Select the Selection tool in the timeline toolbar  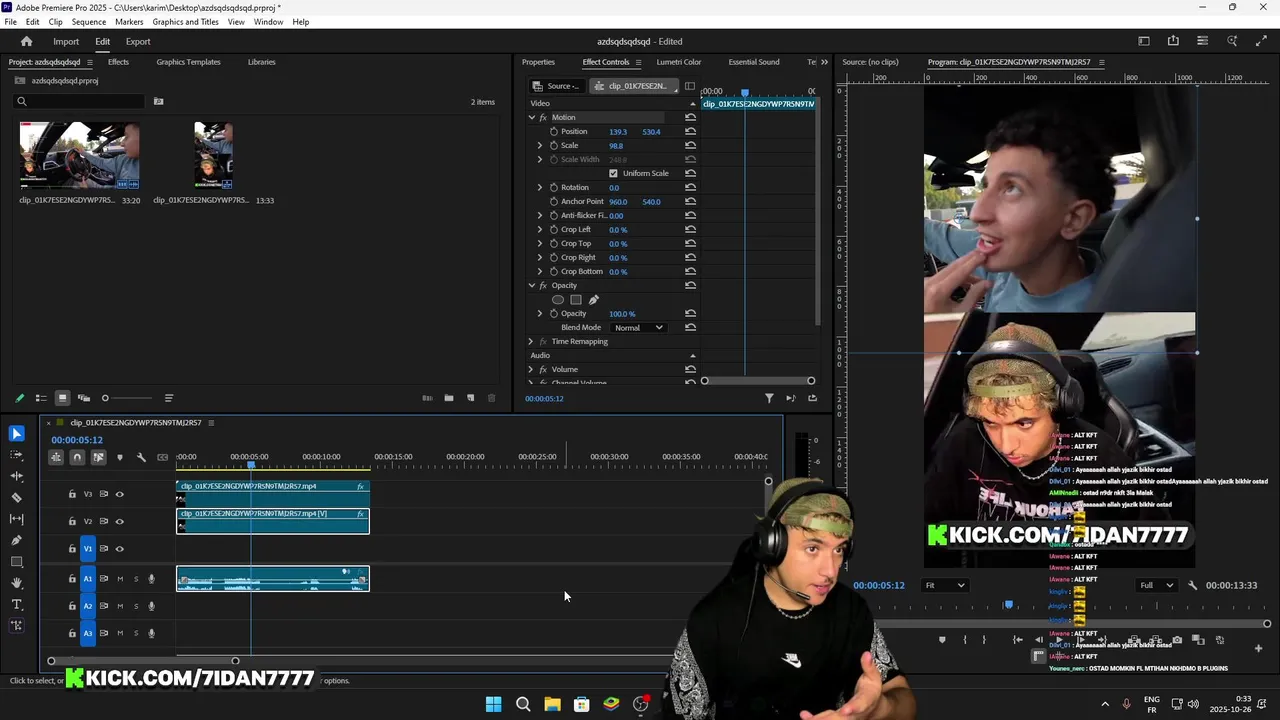click(x=16, y=433)
